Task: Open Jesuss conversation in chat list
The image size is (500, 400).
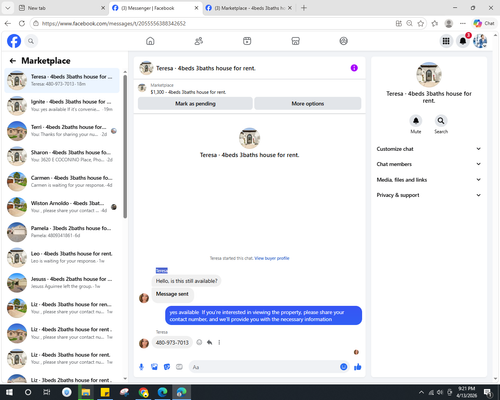Action: [x=62, y=283]
